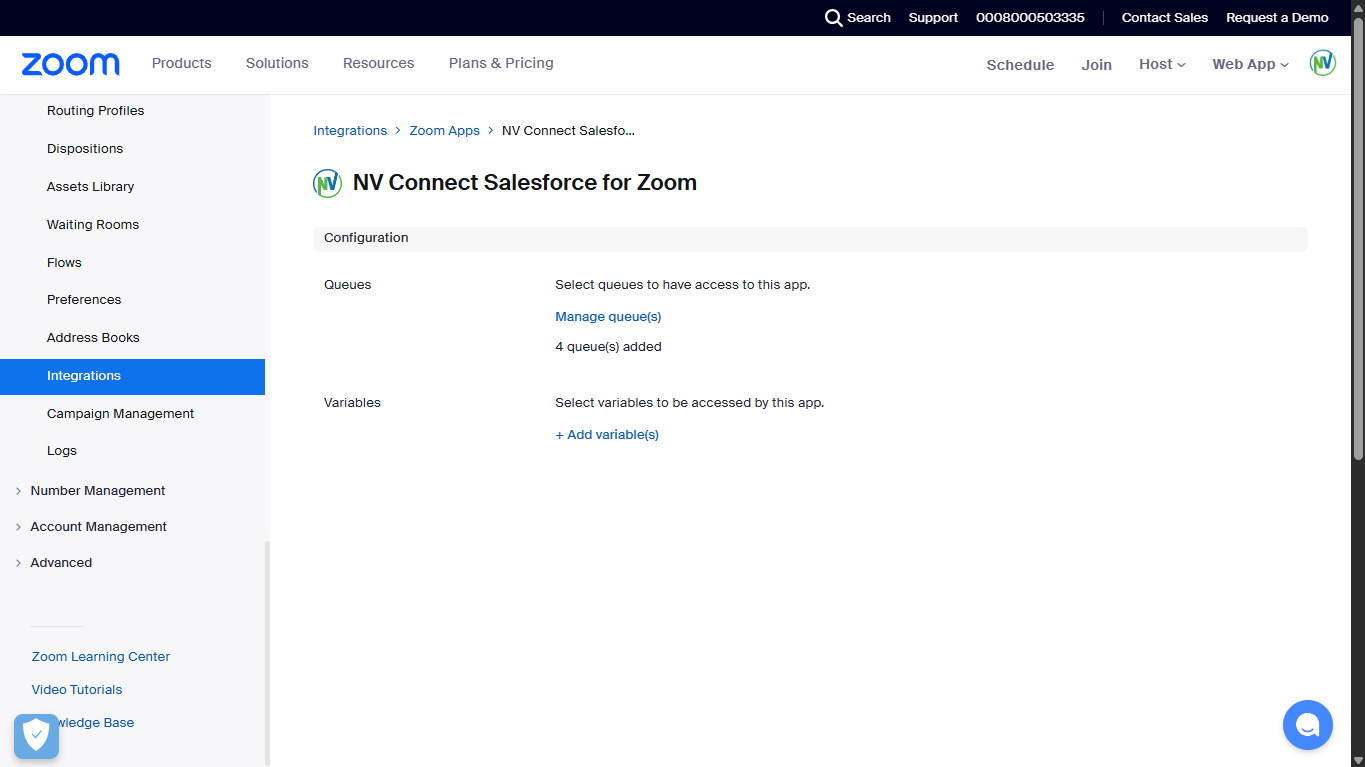The width and height of the screenshot is (1365, 767).
Task: Open Dispositions in sidebar
Action: point(85,149)
